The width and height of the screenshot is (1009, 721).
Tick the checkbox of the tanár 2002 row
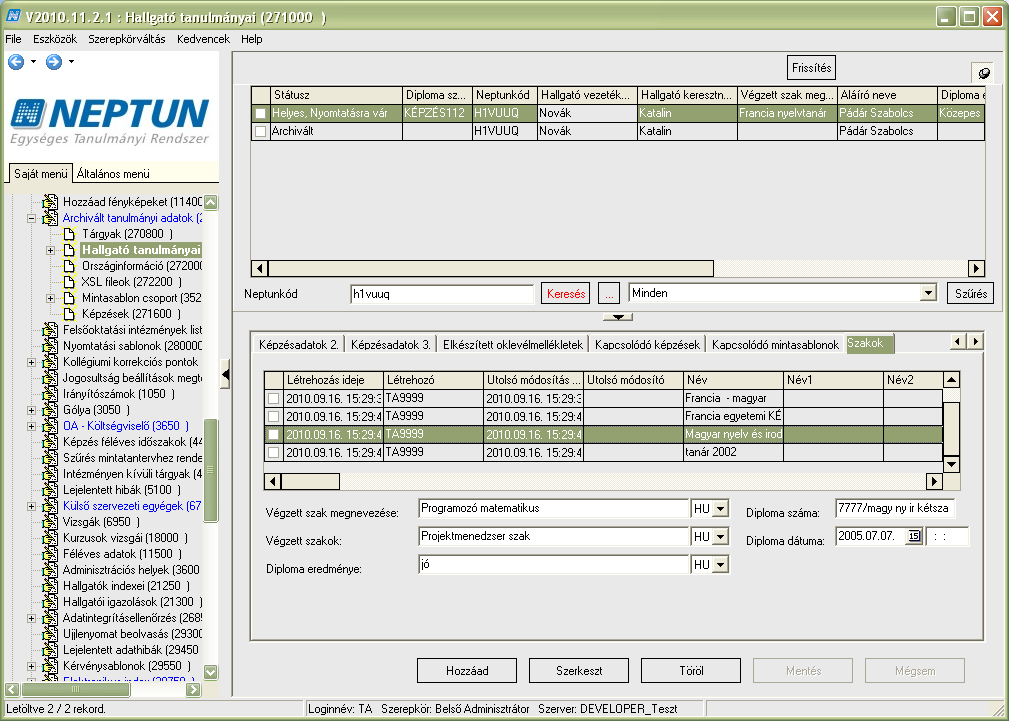(x=273, y=453)
